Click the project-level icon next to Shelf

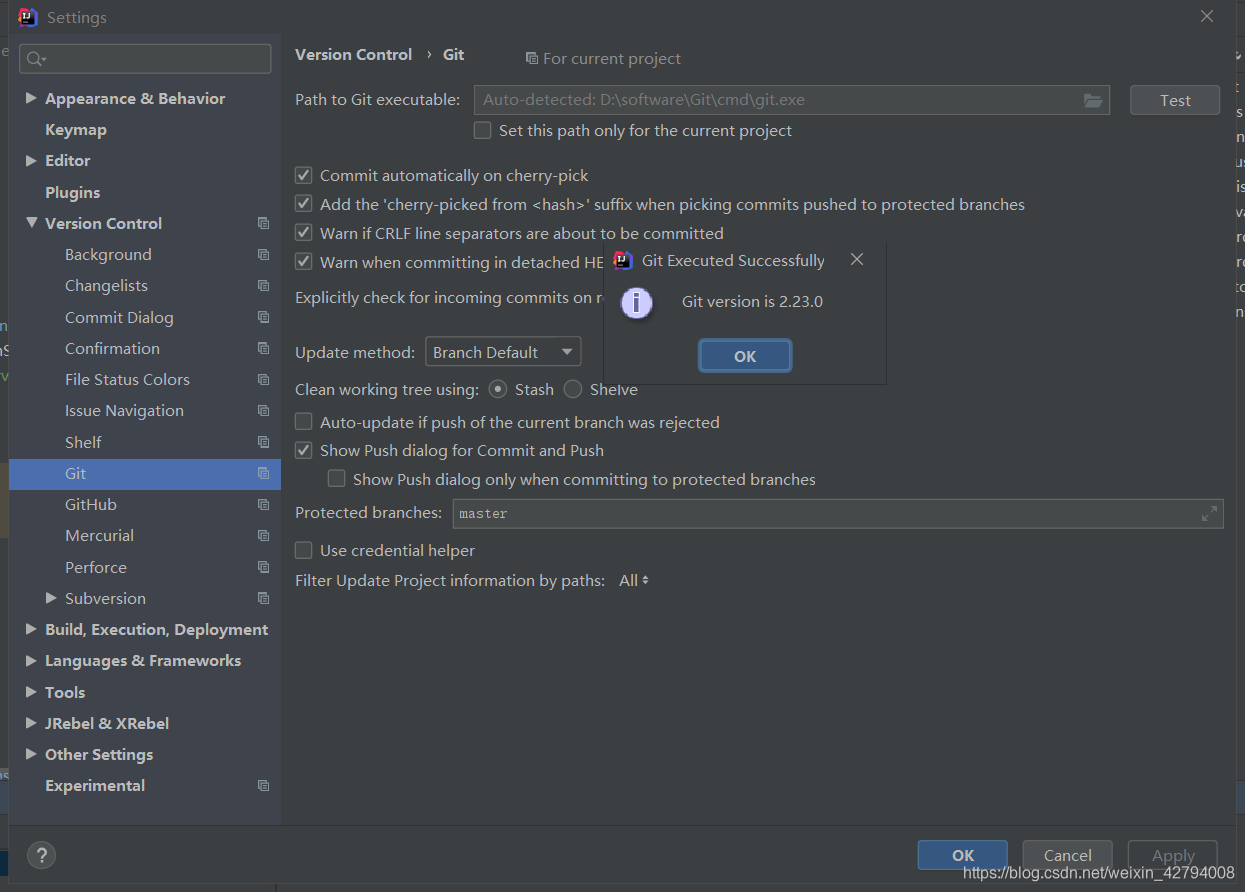263,442
